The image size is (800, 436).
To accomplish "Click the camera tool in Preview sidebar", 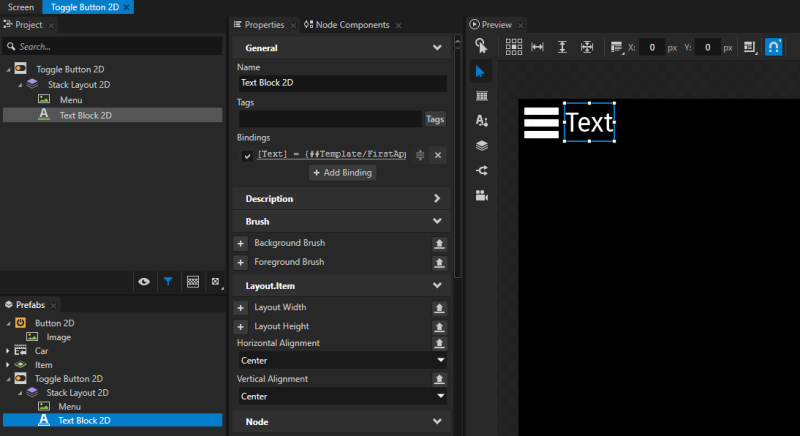I will point(481,195).
